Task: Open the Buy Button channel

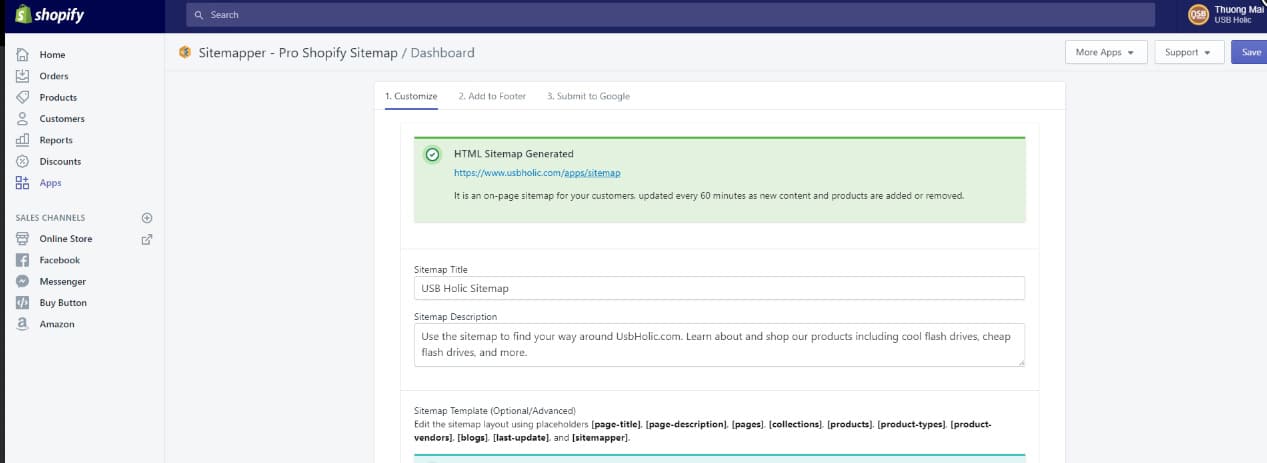Action: [x=63, y=303]
